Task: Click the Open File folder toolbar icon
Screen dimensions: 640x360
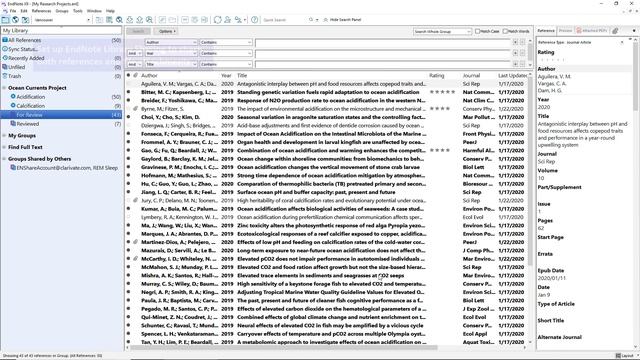Action: coord(172,20)
